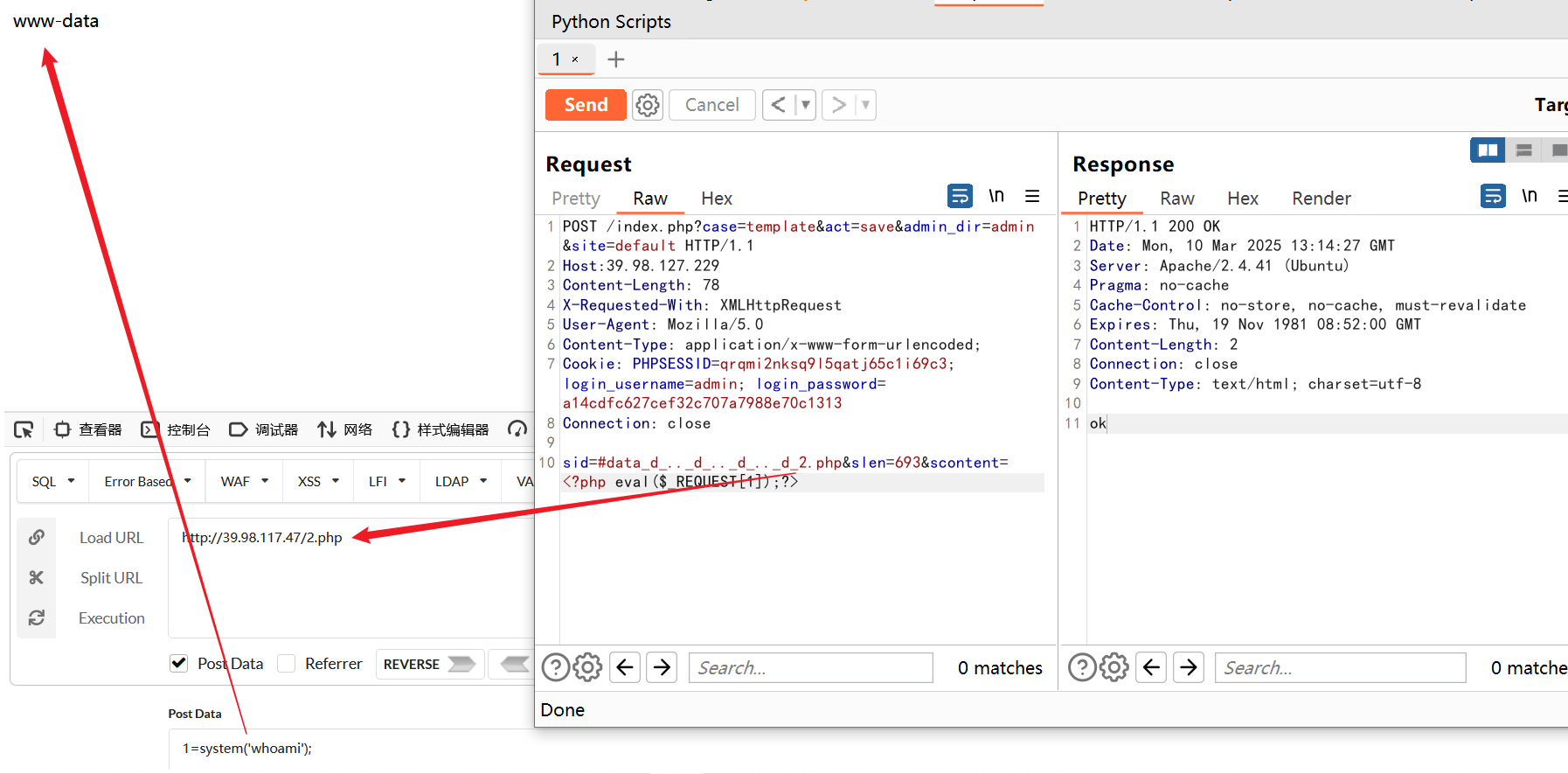The height and width of the screenshot is (774, 1568).
Task: Enable the Referrer checkbox
Action: [x=286, y=664]
